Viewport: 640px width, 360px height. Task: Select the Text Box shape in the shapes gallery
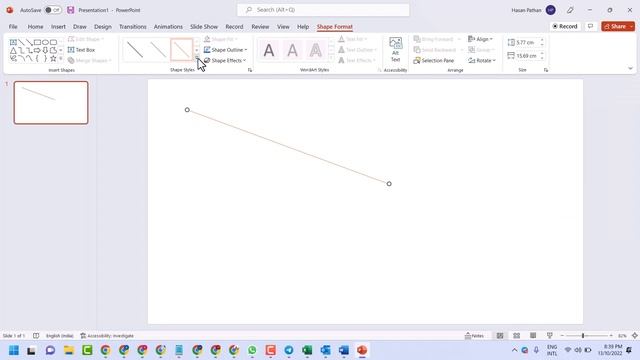coord(13,42)
